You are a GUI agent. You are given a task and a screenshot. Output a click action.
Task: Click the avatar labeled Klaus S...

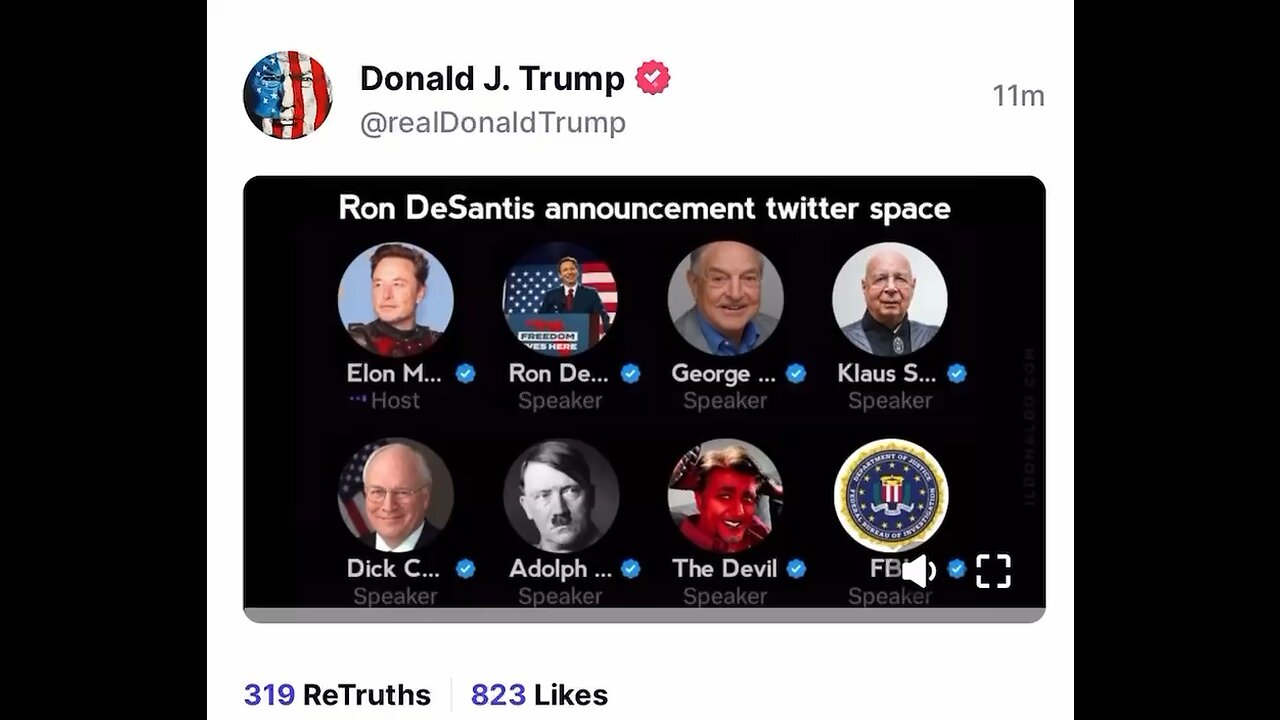[890, 300]
